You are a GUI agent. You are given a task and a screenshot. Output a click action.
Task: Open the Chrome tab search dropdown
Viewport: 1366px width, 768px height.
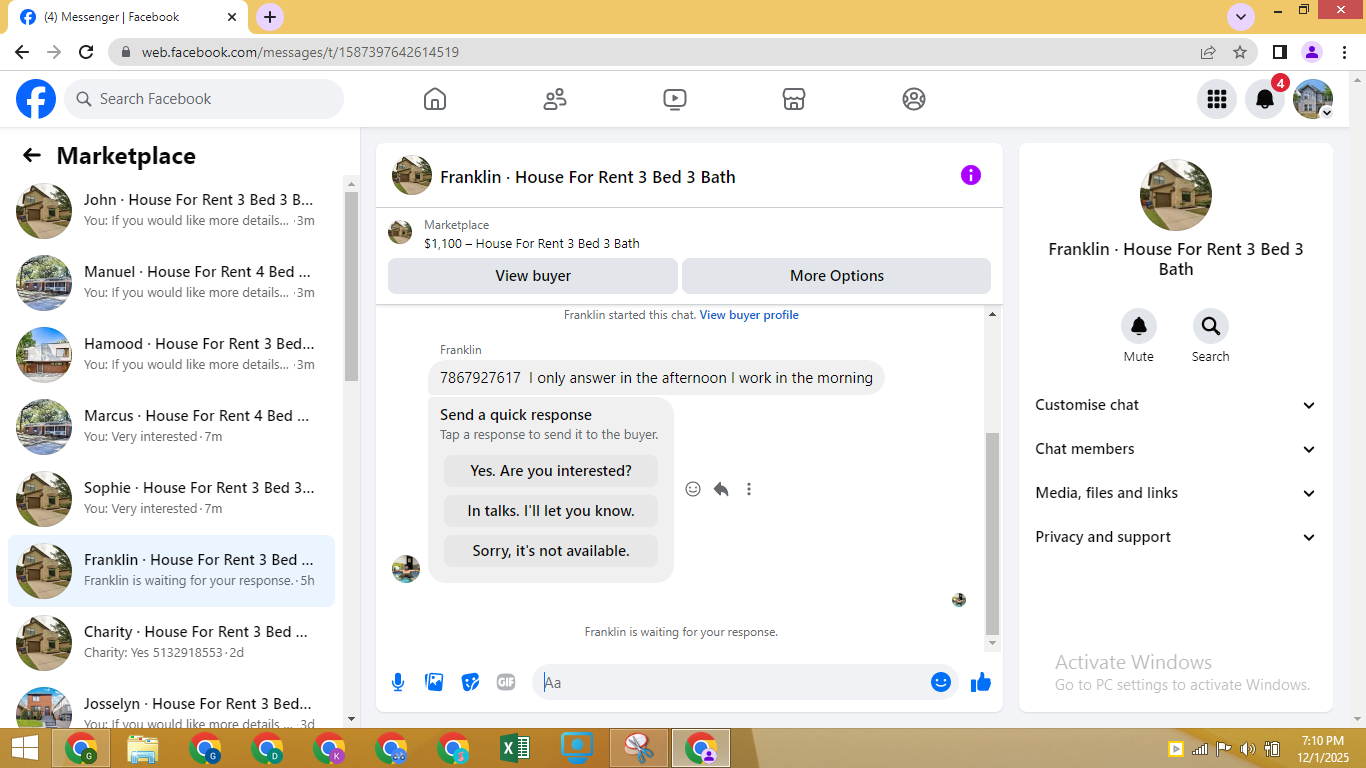coord(1241,17)
